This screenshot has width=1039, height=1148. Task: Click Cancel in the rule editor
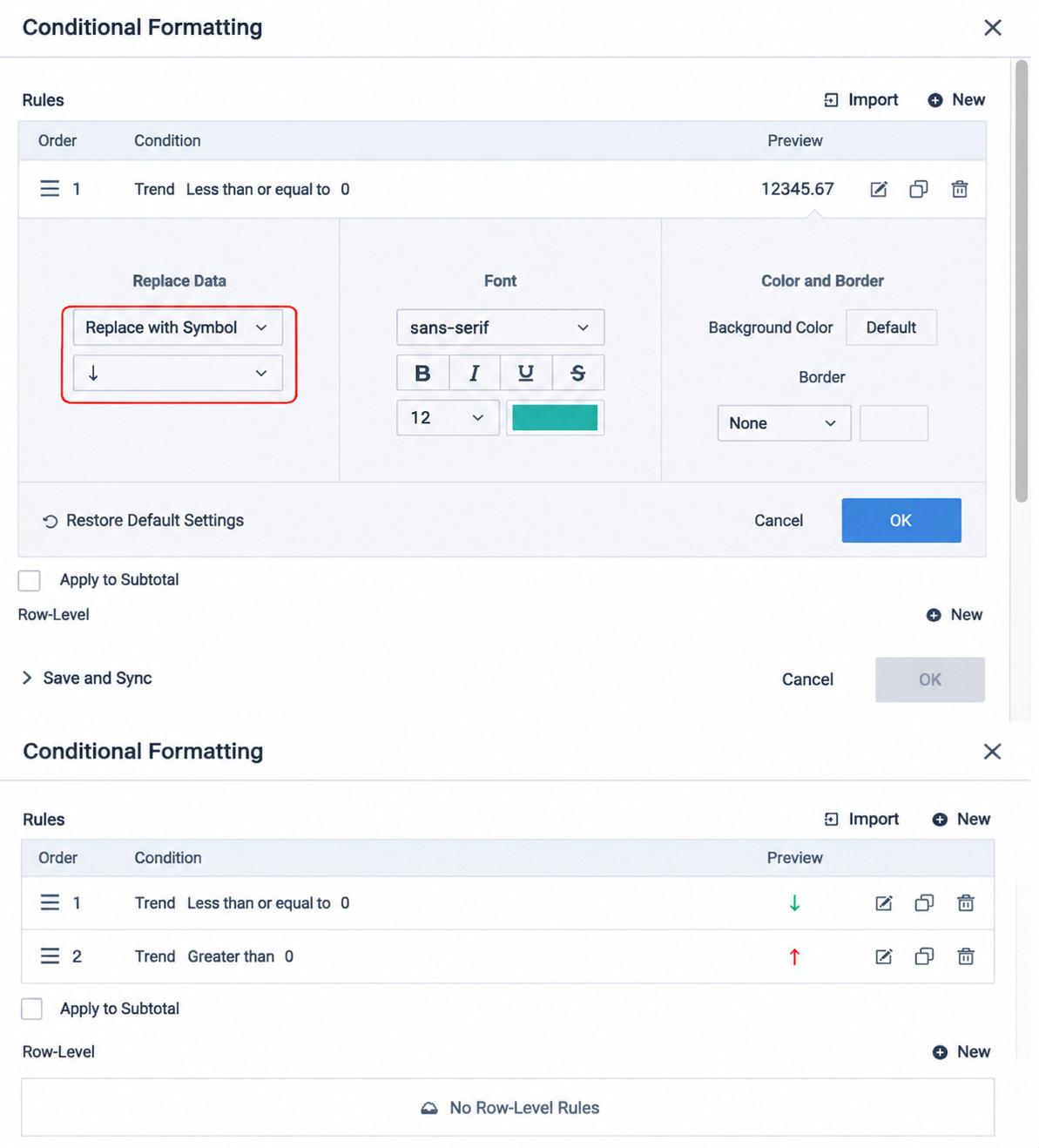[x=779, y=521]
